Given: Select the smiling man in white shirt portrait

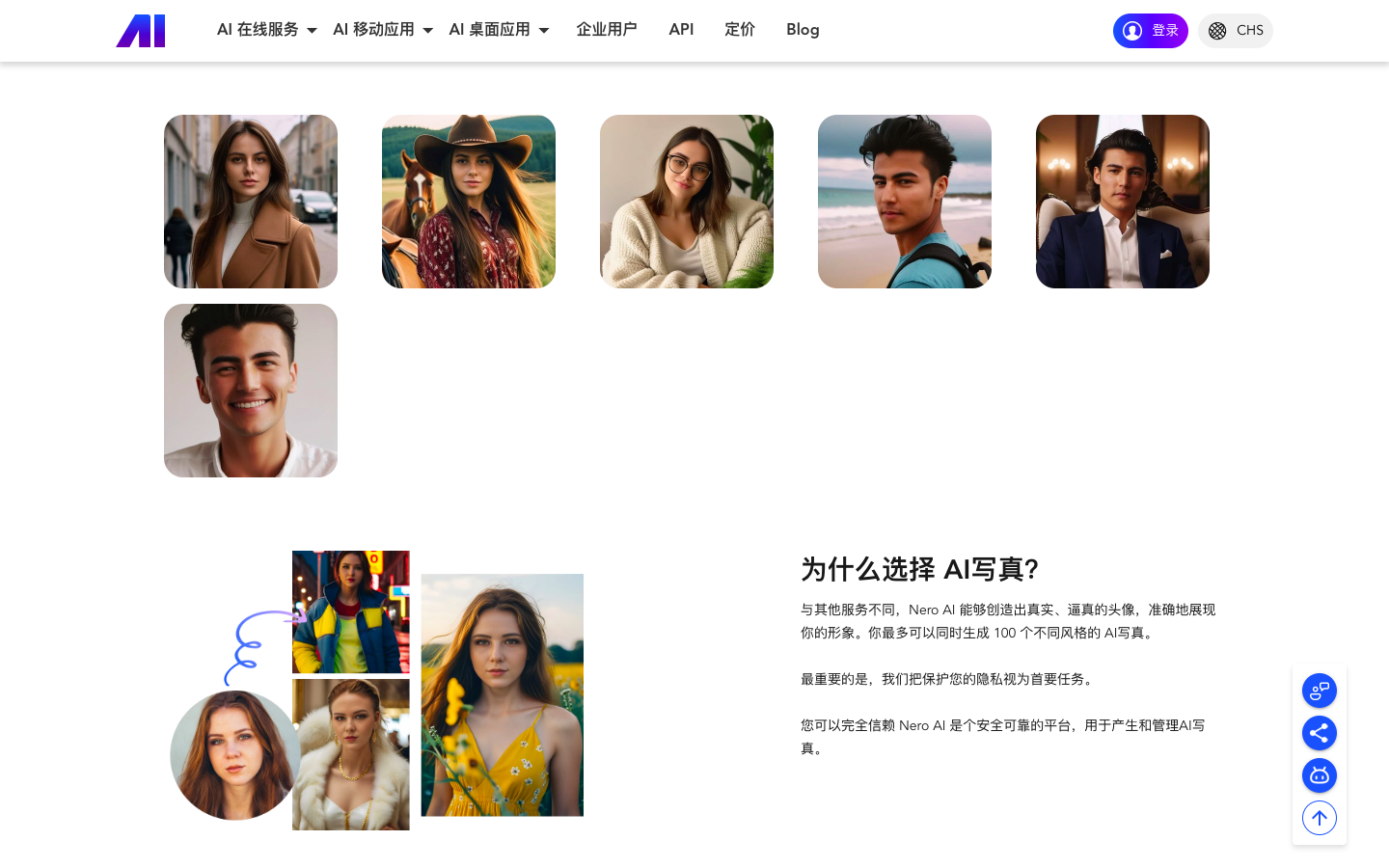Looking at the screenshot, I should tap(251, 391).
